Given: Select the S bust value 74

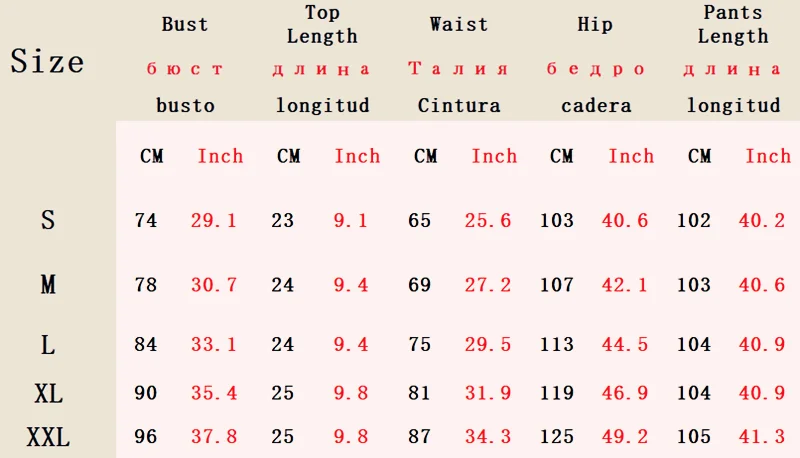Looking at the screenshot, I should click(x=145, y=220).
